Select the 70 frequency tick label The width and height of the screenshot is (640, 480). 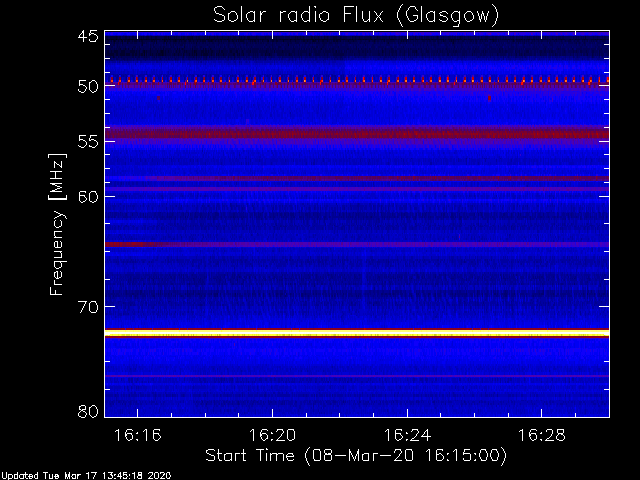point(88,307)
